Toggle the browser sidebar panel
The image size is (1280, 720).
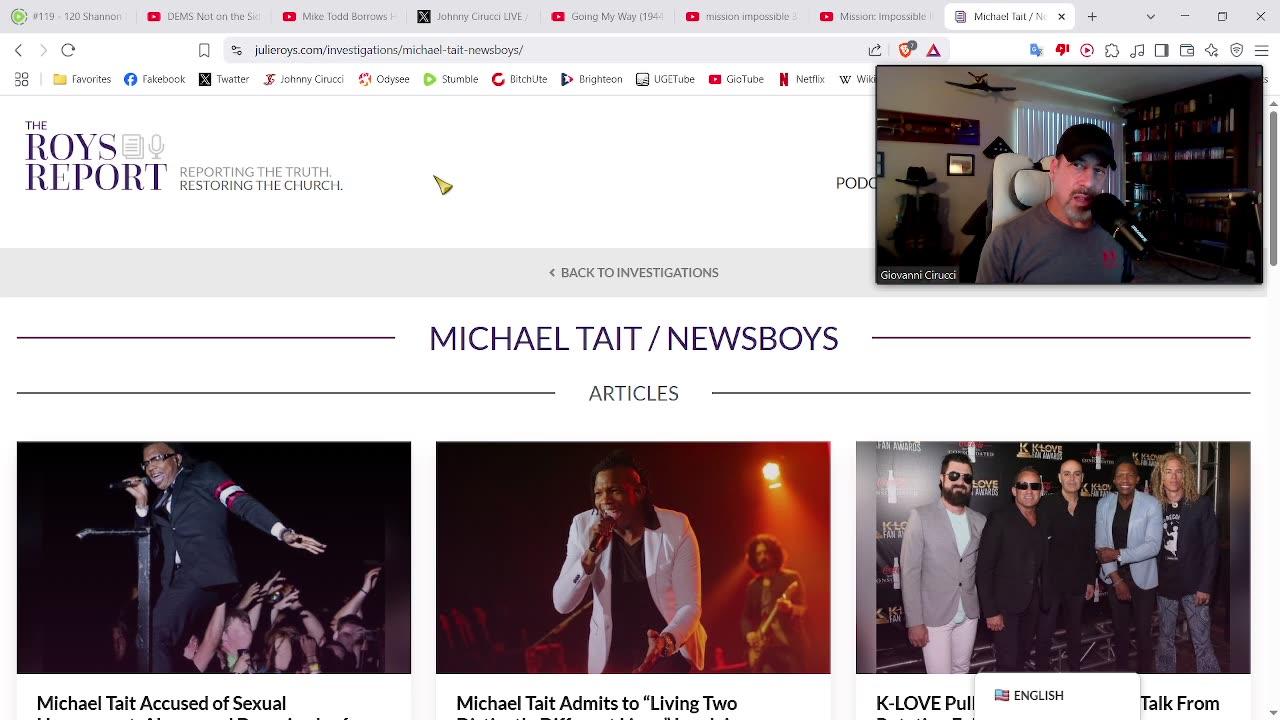pos(1162,50)
